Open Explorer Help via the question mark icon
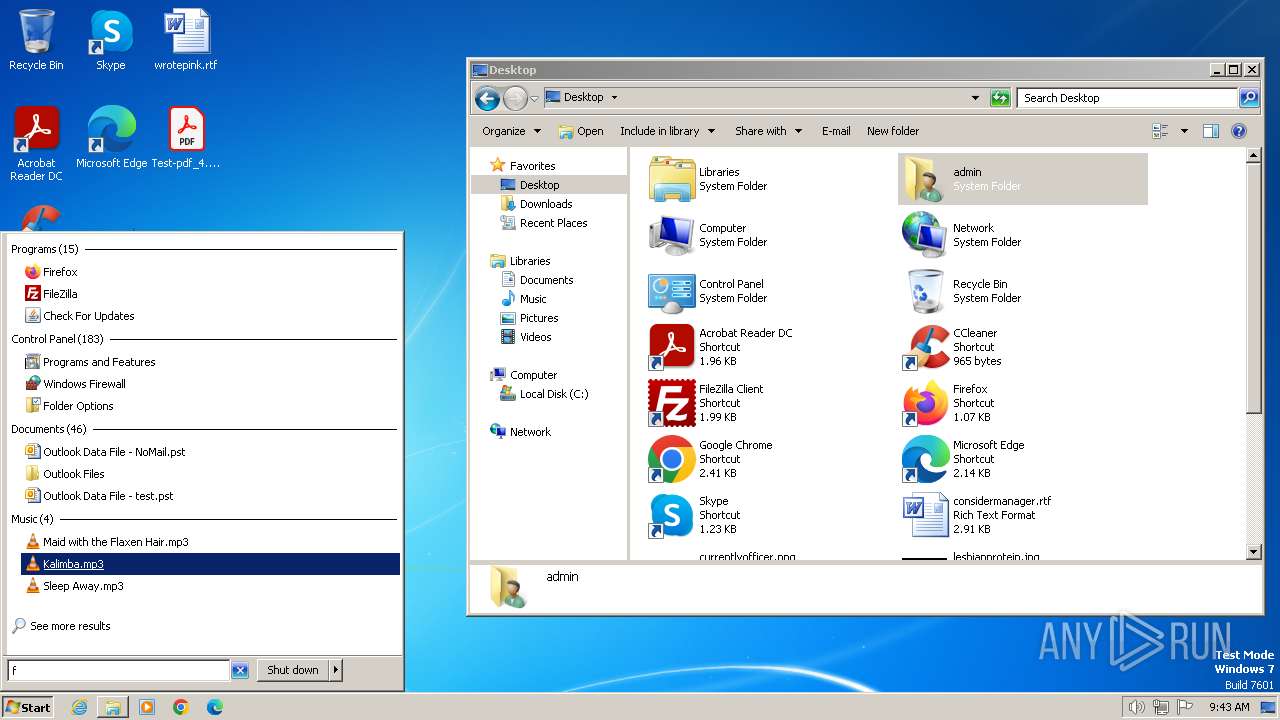Image resolution: width=1280 pixels, height=720 pixels. [1239, 131]
